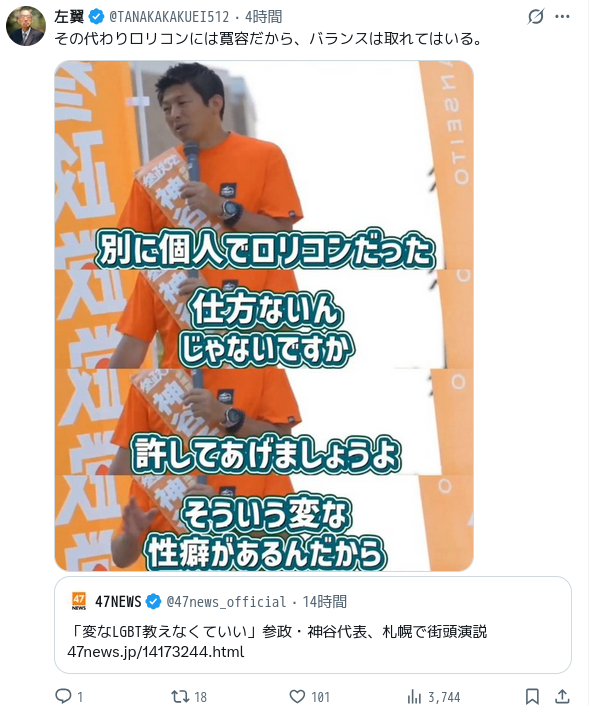Open the first image with ロリコンだった caption
The width and height of the screenshot is (597, 705).
tap(264, 165)
